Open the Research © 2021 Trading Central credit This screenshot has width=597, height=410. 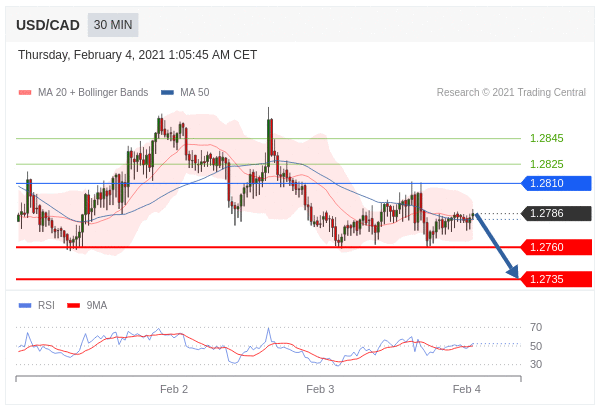pos(511,93)
